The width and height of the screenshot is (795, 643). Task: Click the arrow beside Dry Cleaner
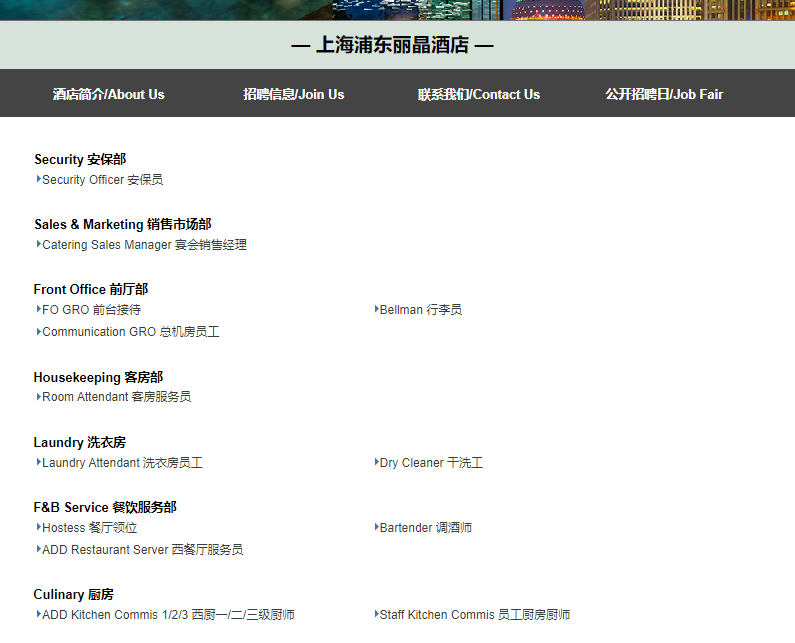coord(377,461)
